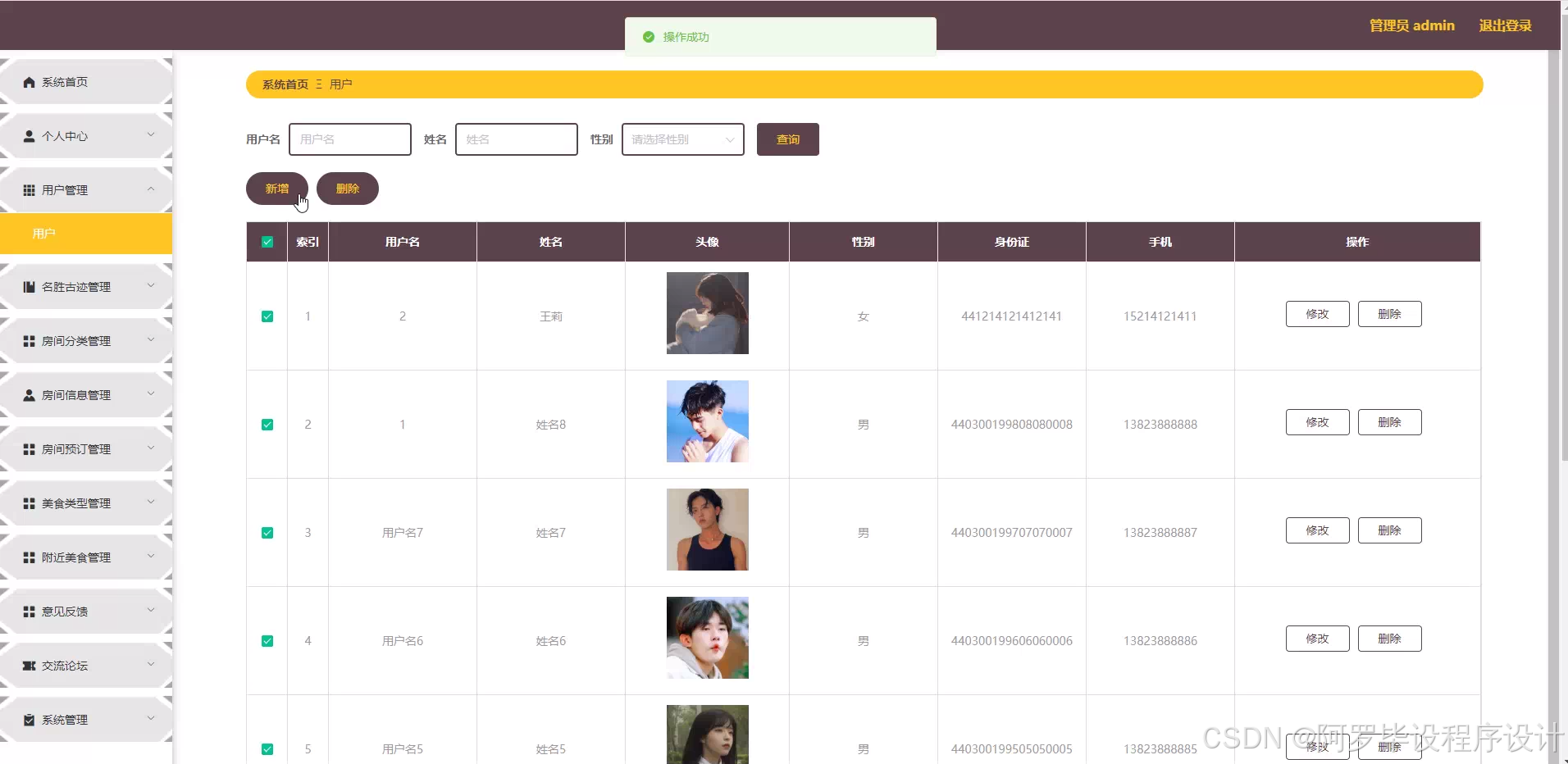
Task: Click the 身份证 column header
Action: [1011, 242]
